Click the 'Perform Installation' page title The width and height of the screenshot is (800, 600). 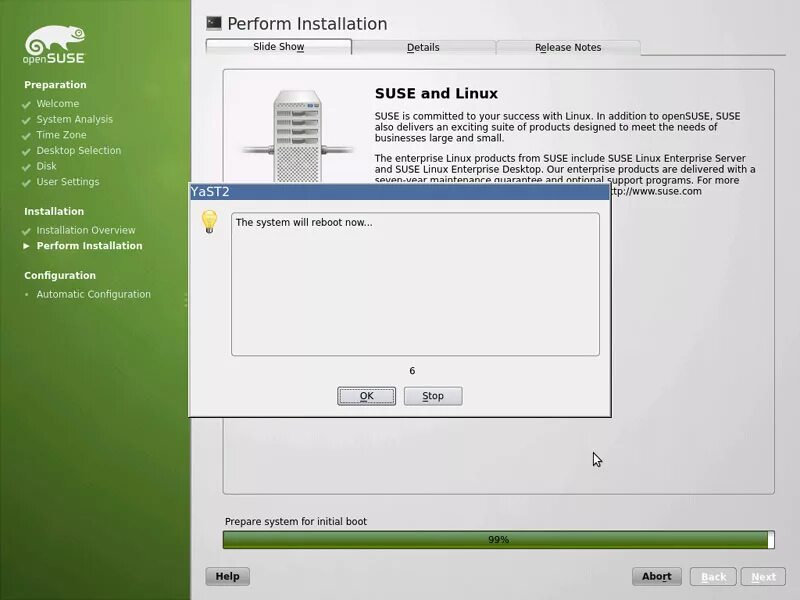[x=307, y=23]
